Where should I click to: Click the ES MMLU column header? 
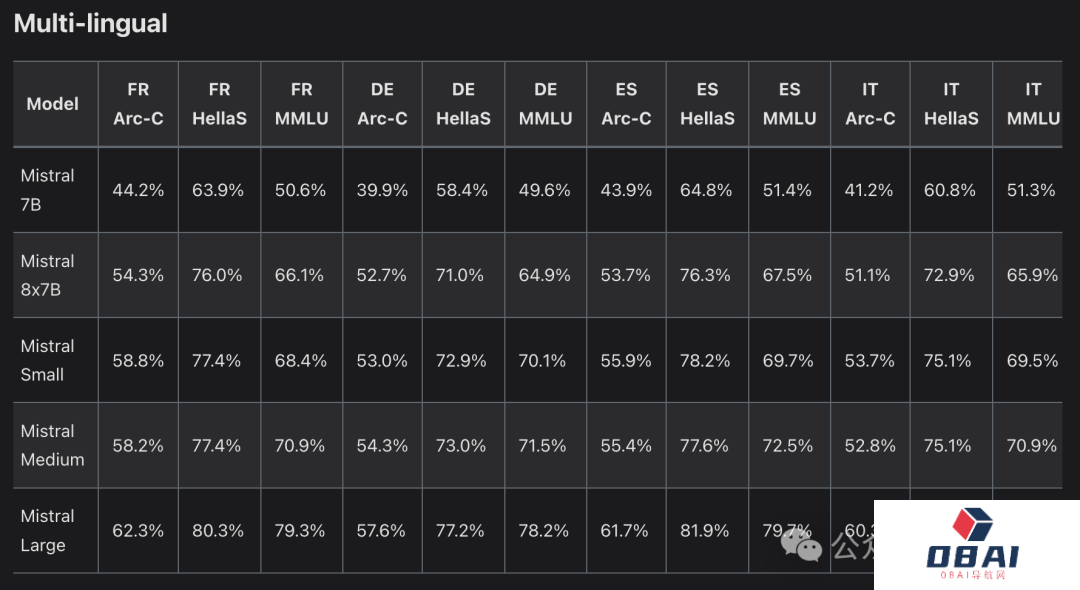[789, 104]
